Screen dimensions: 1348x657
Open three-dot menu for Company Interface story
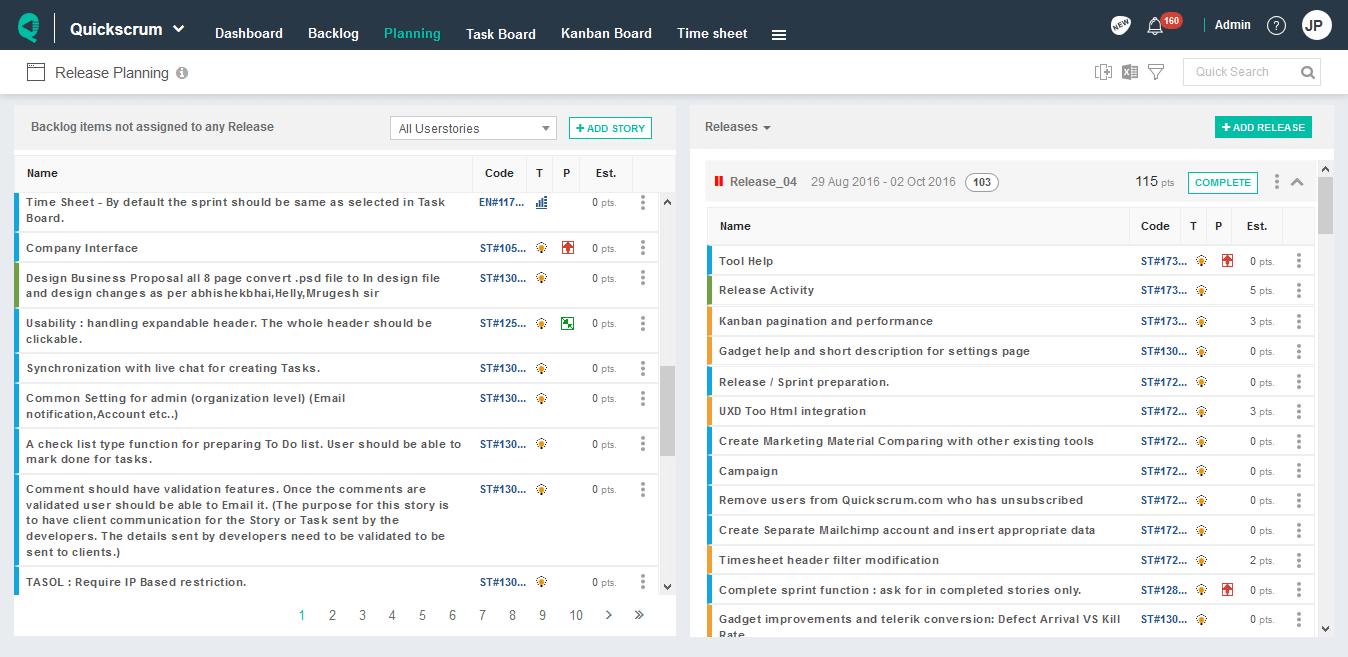[643, 248]
